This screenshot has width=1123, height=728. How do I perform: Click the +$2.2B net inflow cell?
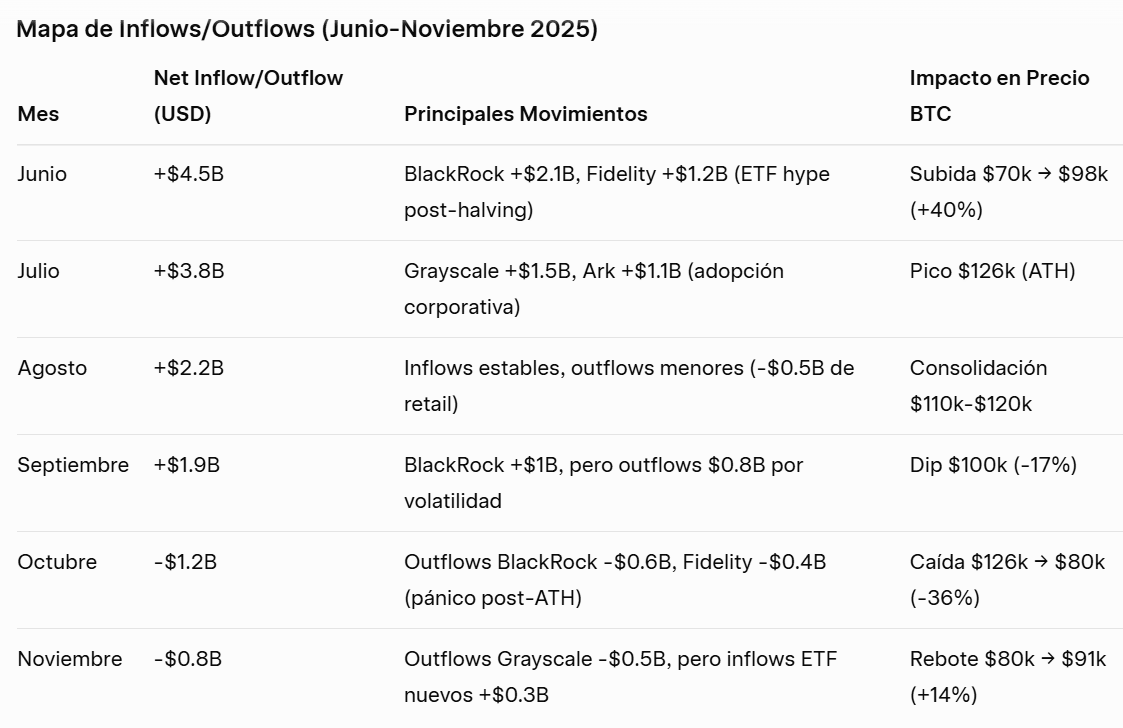pyautogui.click(x=188, y=368)
